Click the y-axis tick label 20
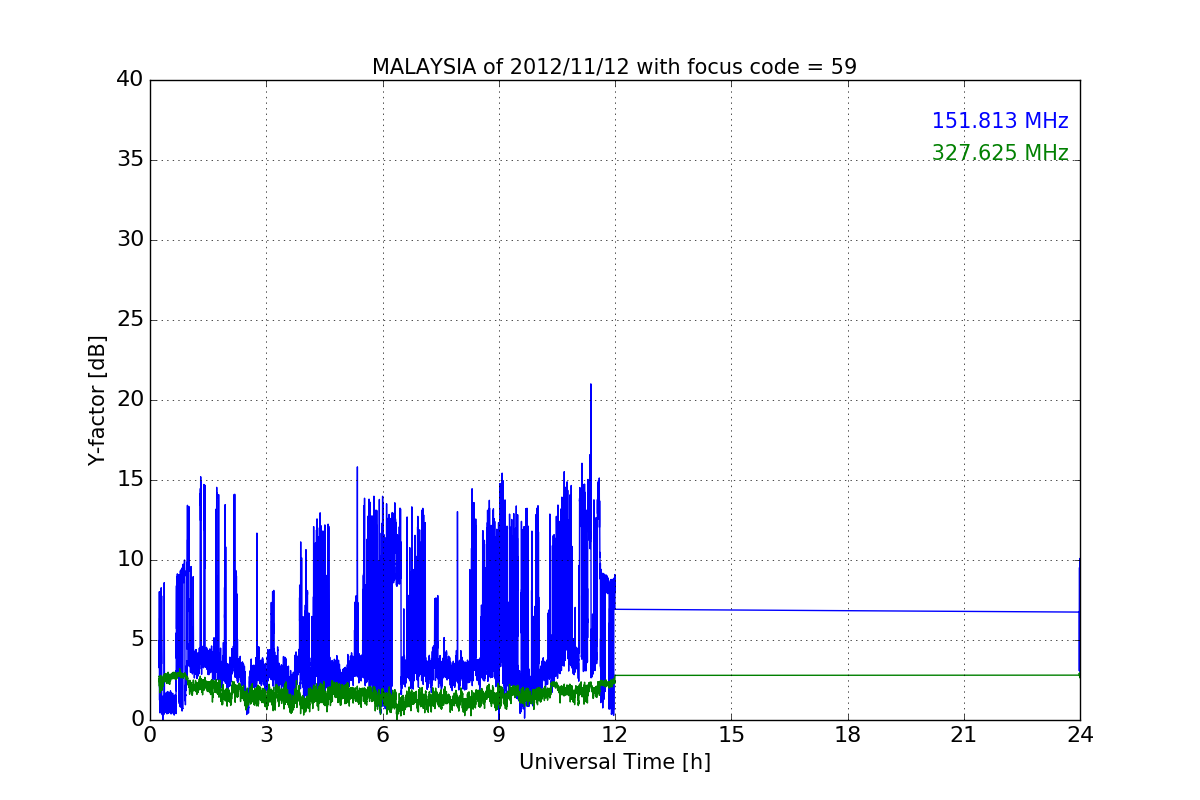The height and width of the screenshot is (800, 1200). [130, 400]
